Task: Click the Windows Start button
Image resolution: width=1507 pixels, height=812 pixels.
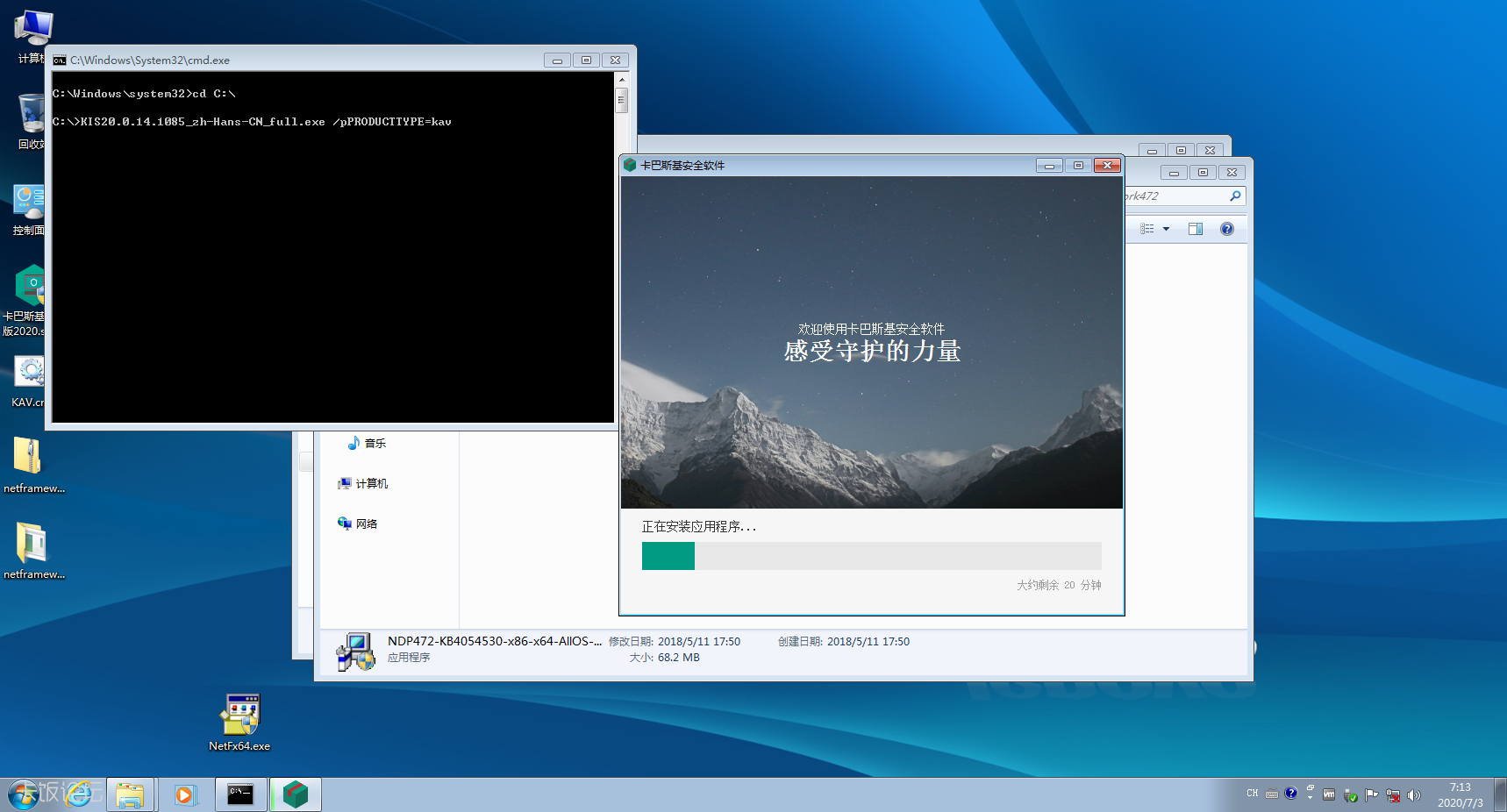Action: [24, 794]
